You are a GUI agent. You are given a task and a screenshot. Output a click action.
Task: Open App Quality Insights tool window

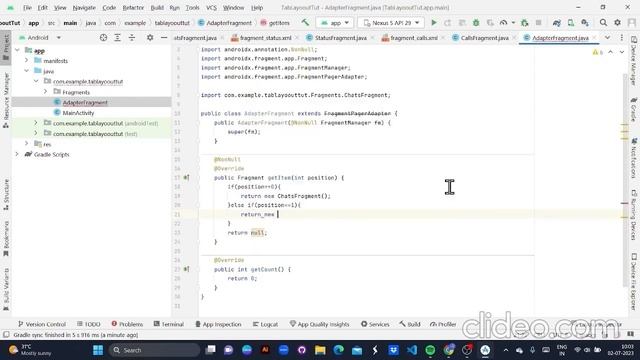[320, 324]
